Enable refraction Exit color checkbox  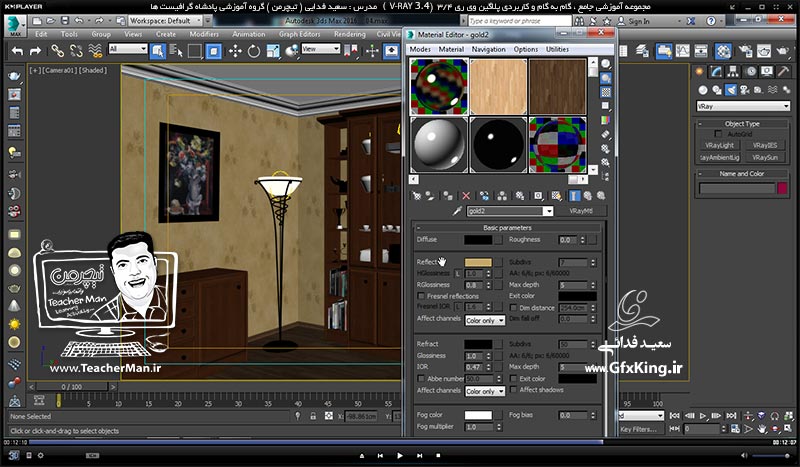[x=513, y=379]
